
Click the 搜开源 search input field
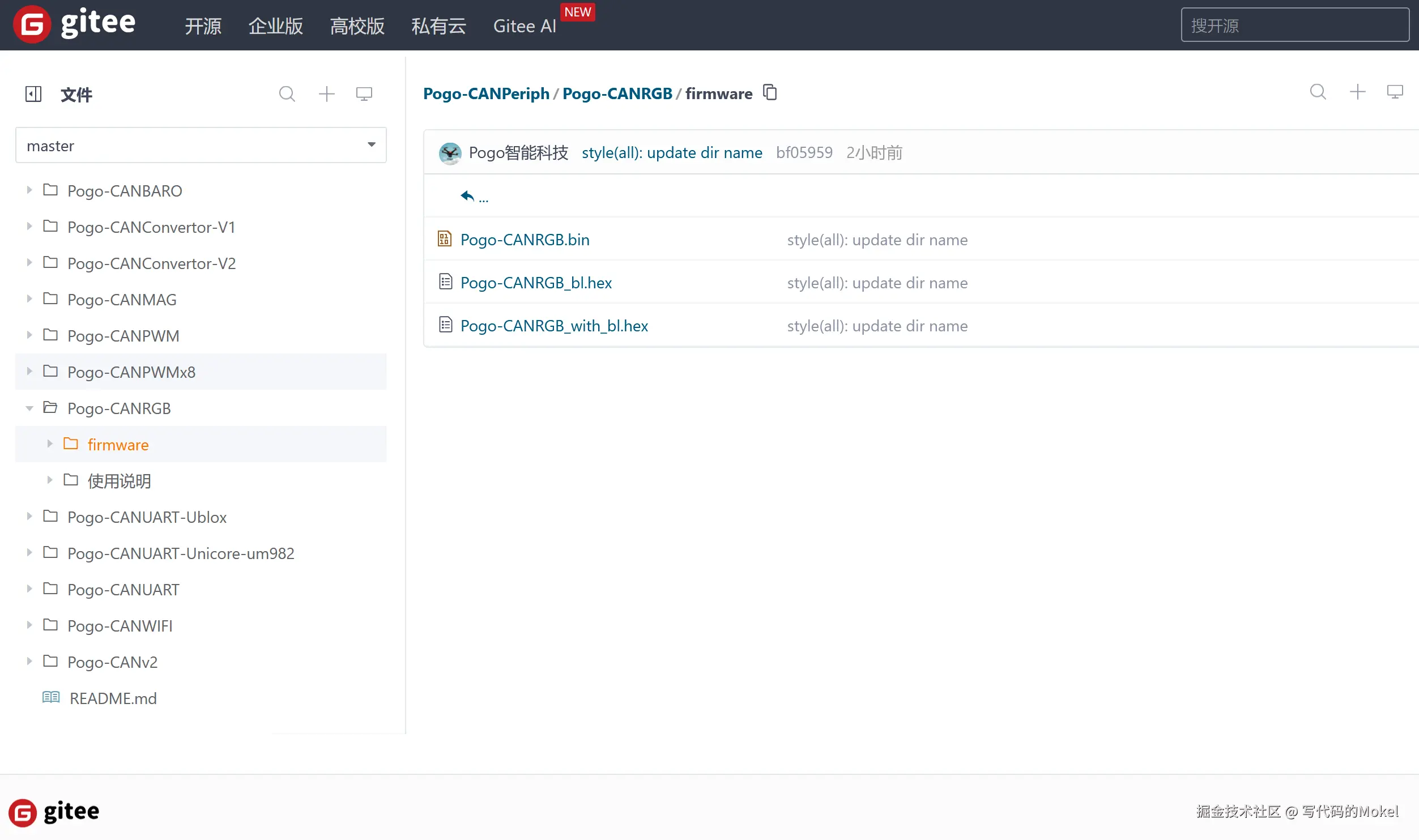click(1294, 25)
